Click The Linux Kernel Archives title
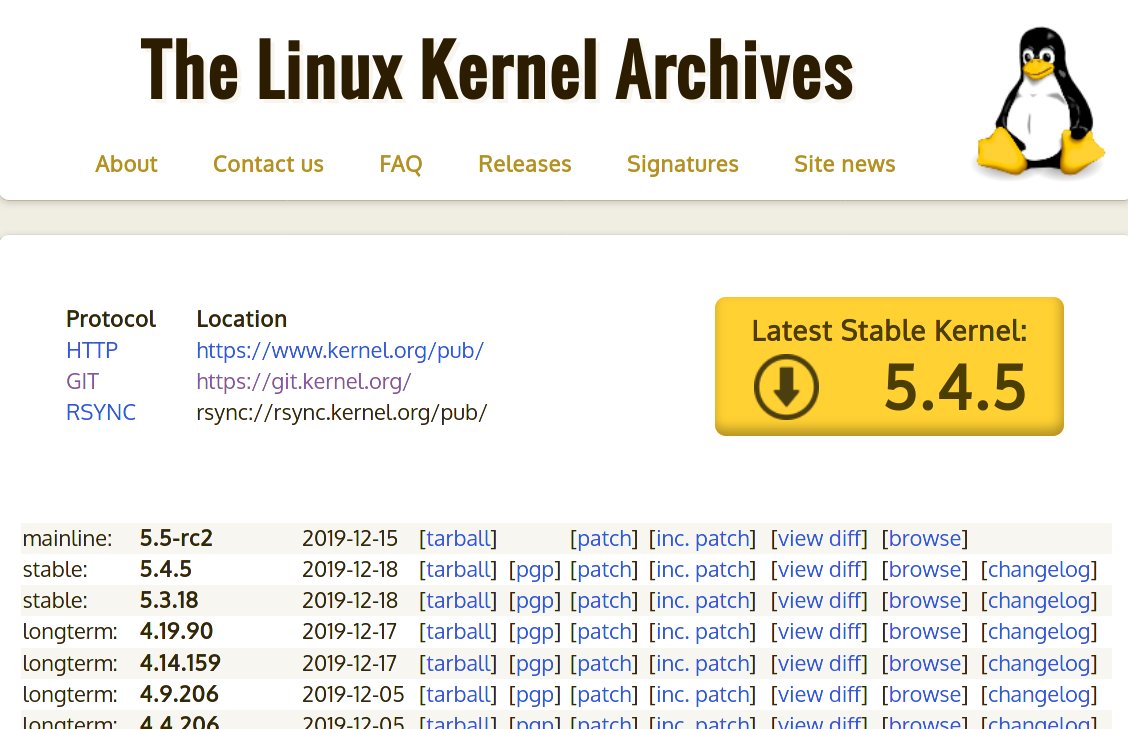This screenshot has width=1128, height=729. [x=496, y=70]
